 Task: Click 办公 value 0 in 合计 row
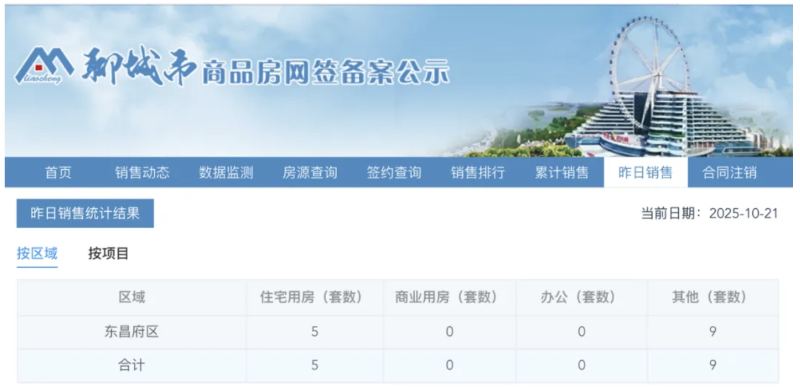[582, 365]
